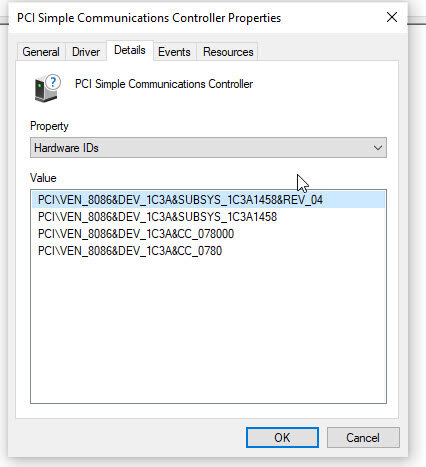Click the Cancel button
Image resolution: width=426 pixels, height=467 pixels.
[363, 437]
